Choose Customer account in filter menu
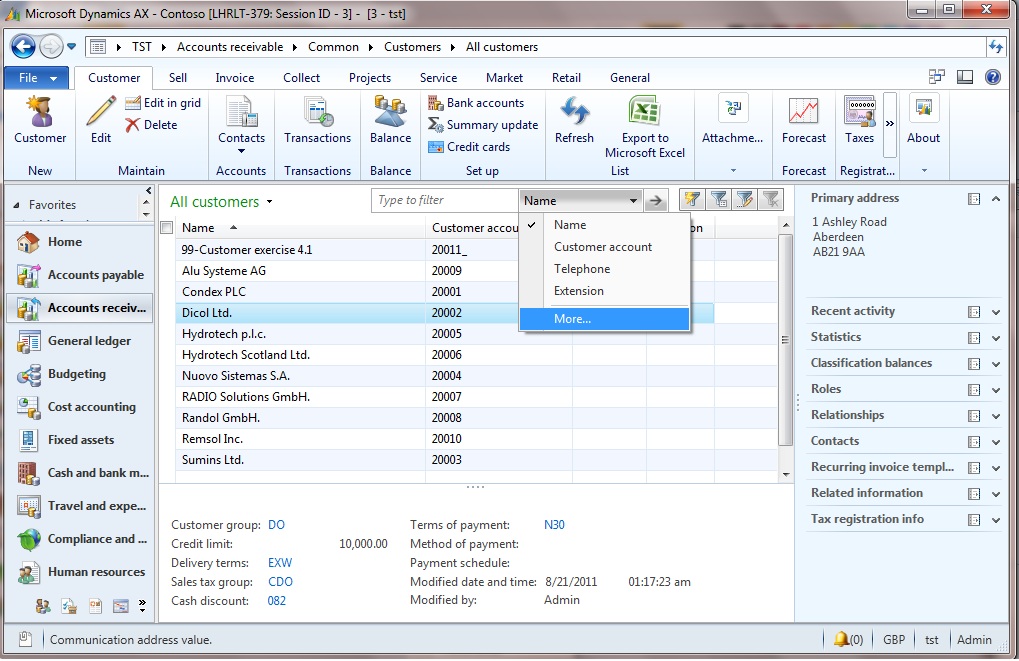Viewport: 1019px width, 661px height. pyautogui.click(x=604, y=247)
